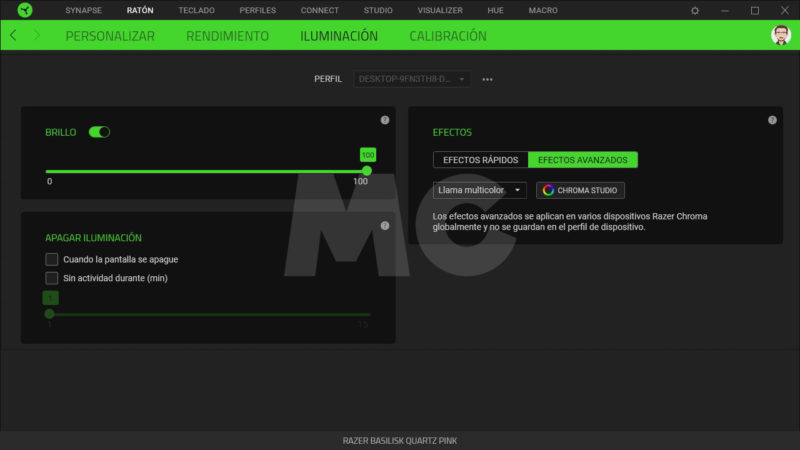Click the back arrow navigation icon
The image size is (800, 450).
[13, 35]
